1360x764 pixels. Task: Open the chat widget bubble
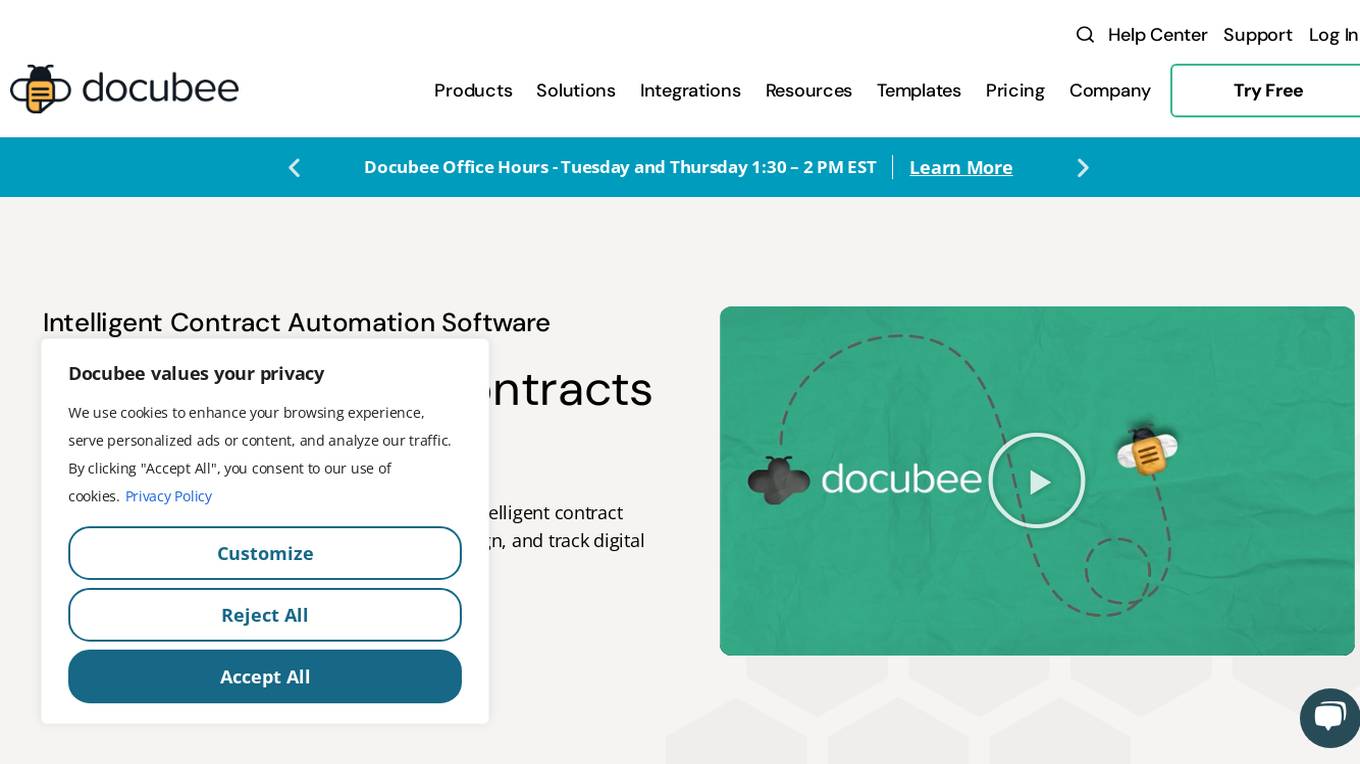1329,717
